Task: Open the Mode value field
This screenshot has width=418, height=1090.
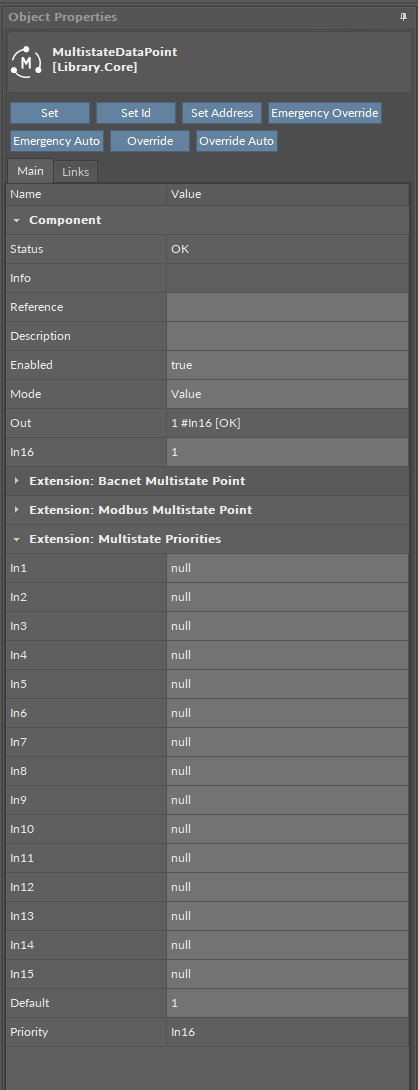Action: point(287,394)
